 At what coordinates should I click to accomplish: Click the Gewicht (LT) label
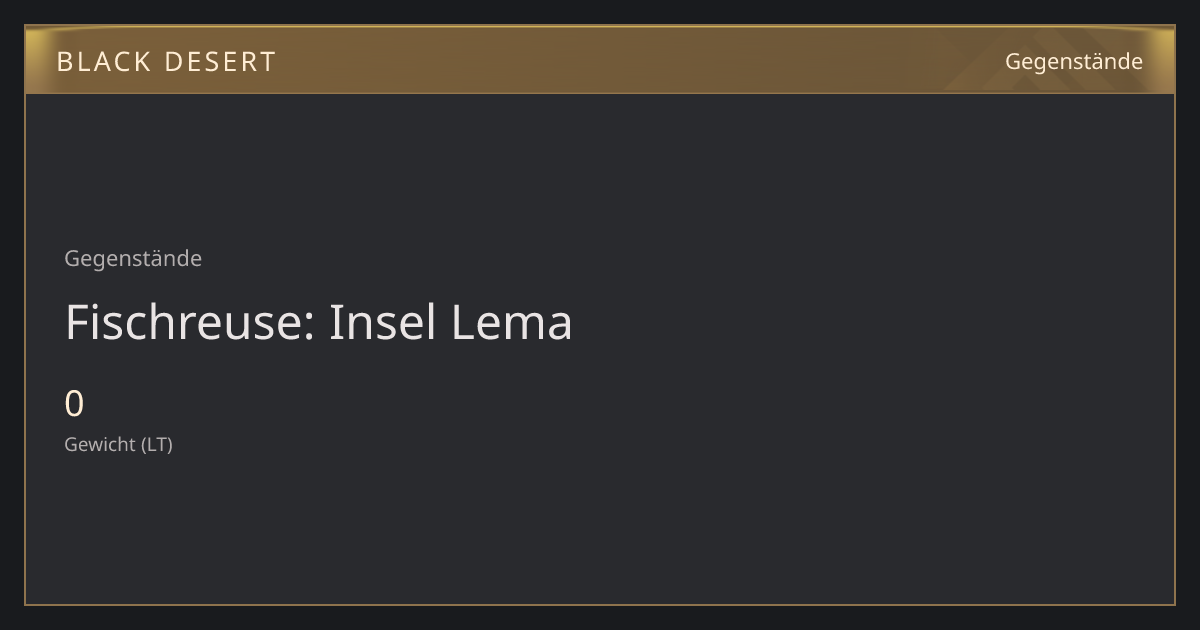118,444
